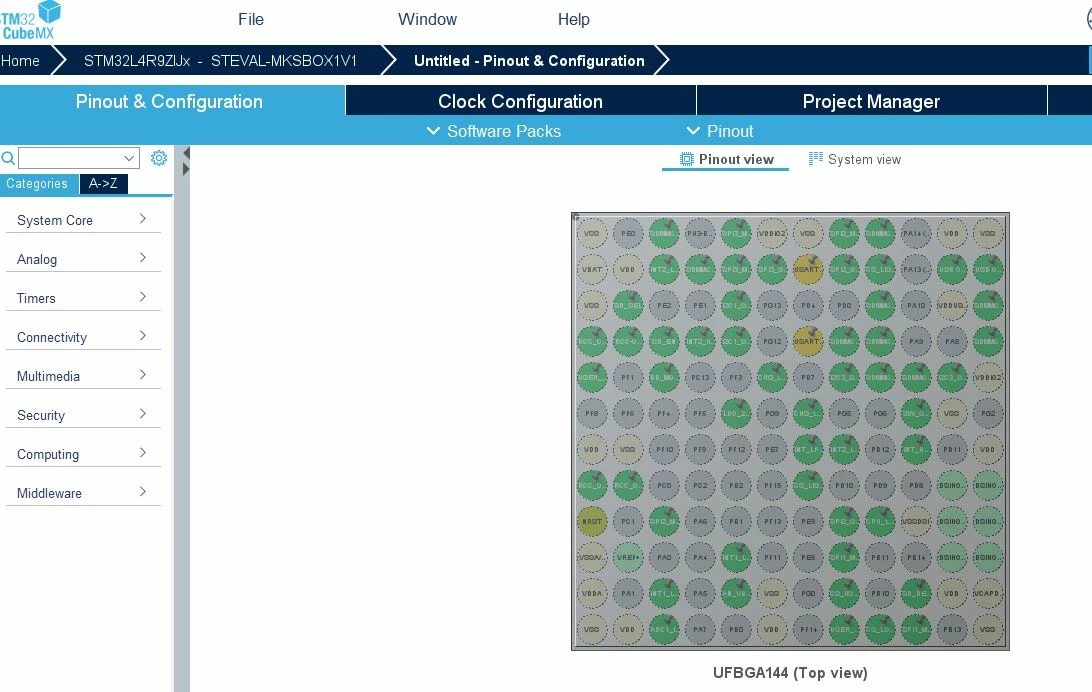Click the Untitled - Pinout & Configuration breadcrumb
Image resolution: width=1092 pixels, height=692 pixels.
point(529,61)
